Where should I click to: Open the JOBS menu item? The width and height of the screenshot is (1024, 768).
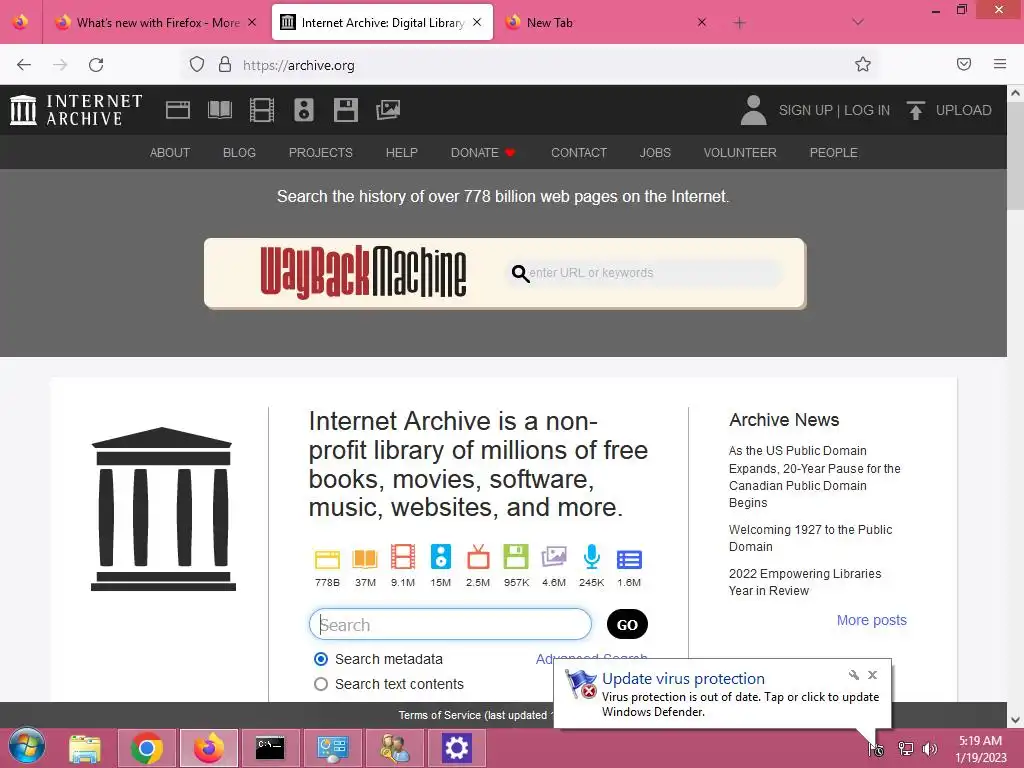coord(655,152)
